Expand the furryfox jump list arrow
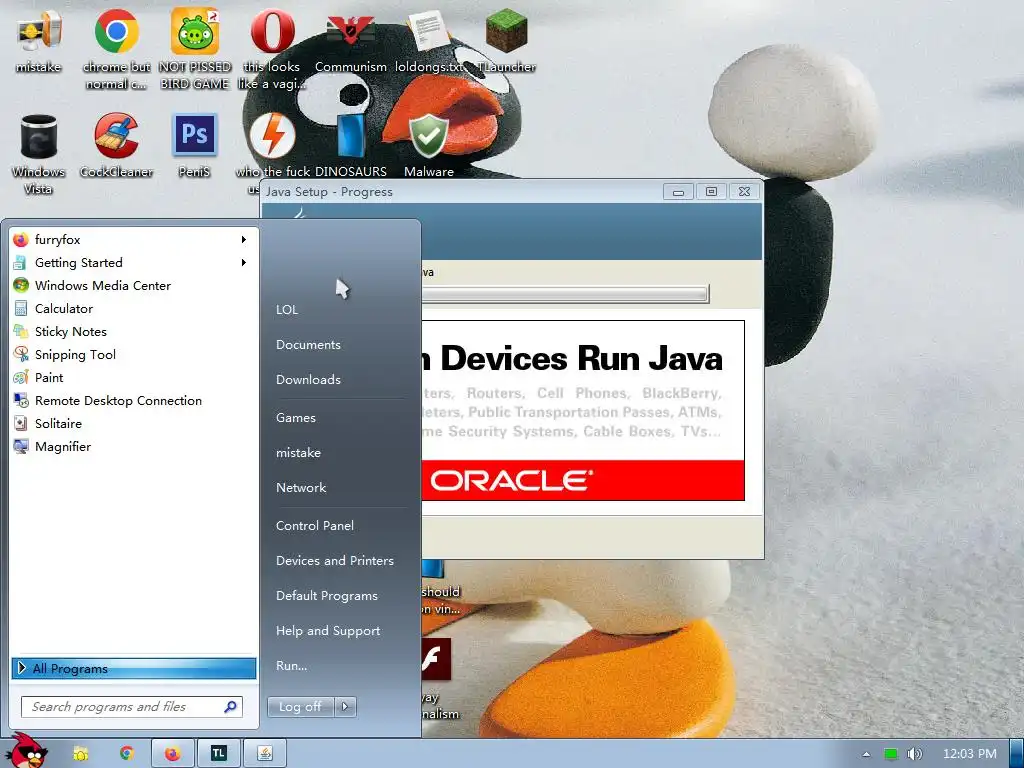Viewport: 1024px width, 768px height. pyautogui.click(x=244, y=240)
